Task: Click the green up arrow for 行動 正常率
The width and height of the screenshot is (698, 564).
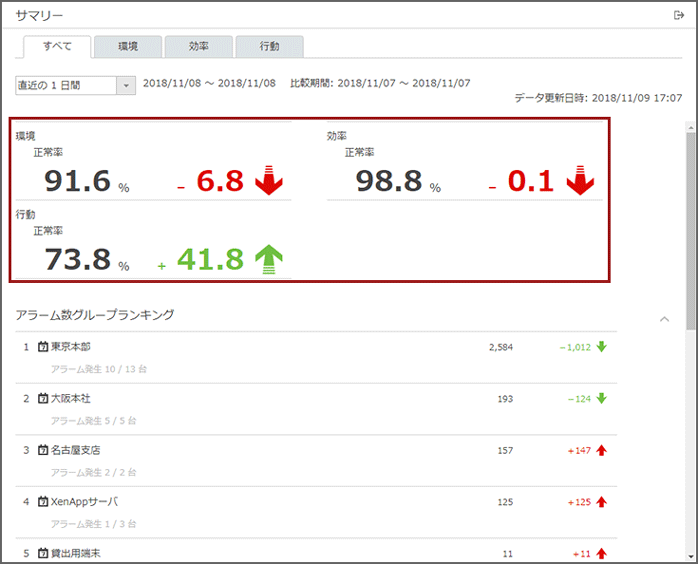Action: point(269,260)
